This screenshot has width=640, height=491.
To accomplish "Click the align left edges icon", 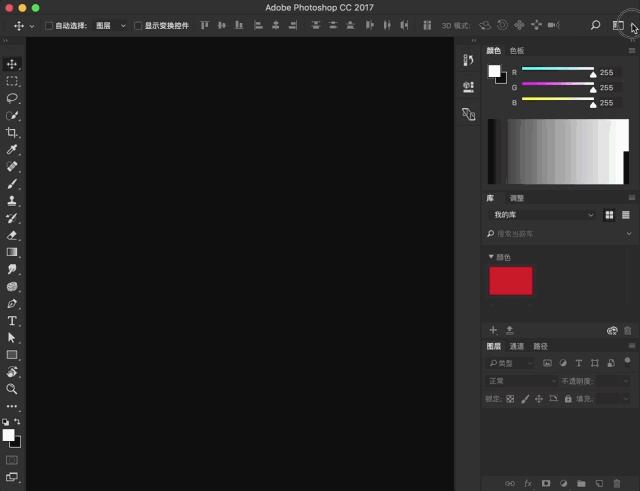I will [258, 25].
